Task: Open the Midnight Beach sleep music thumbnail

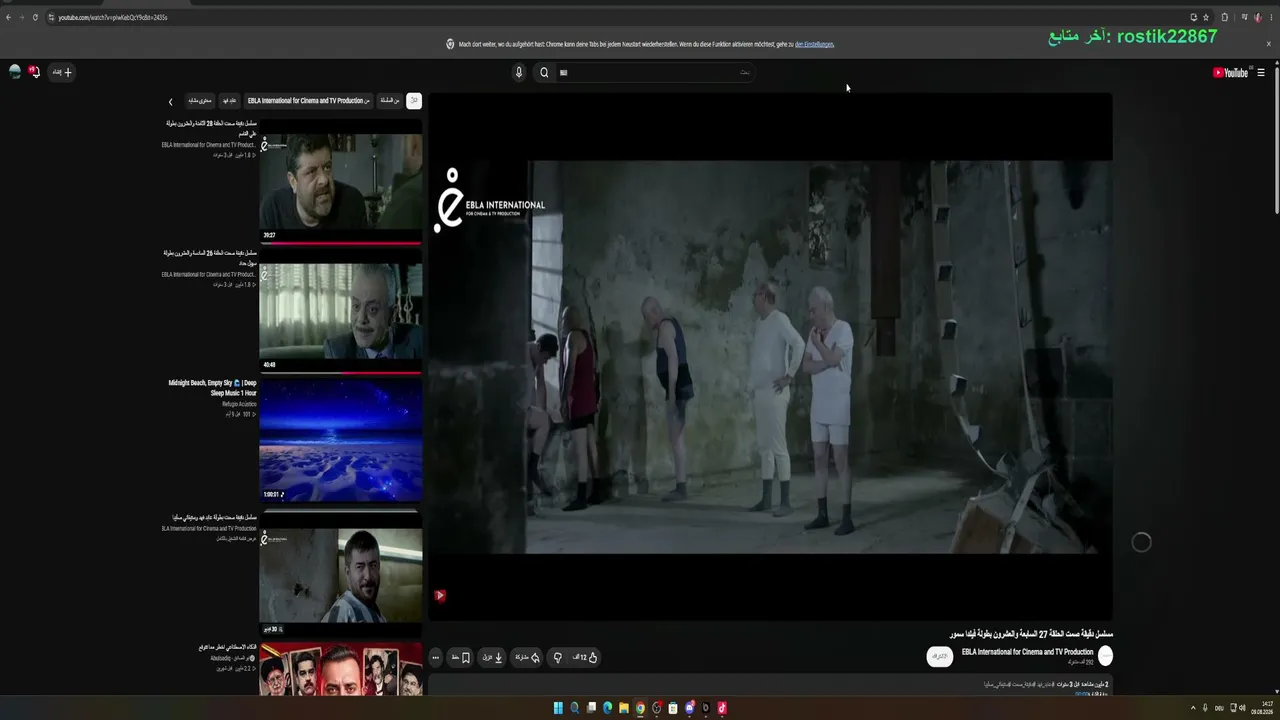Action: [x=341, y=439]
